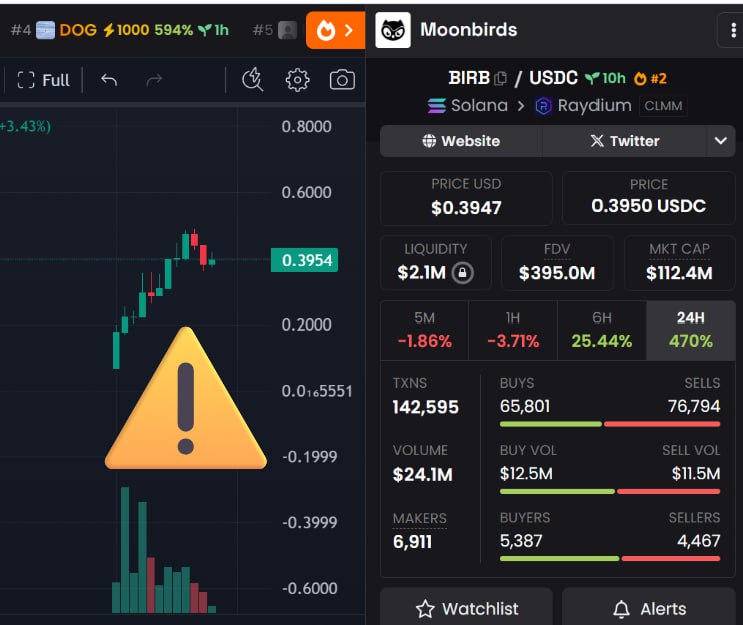Open the project Website link
The height and width of the screenshot is (625, 743).
[x=461, y=141]
